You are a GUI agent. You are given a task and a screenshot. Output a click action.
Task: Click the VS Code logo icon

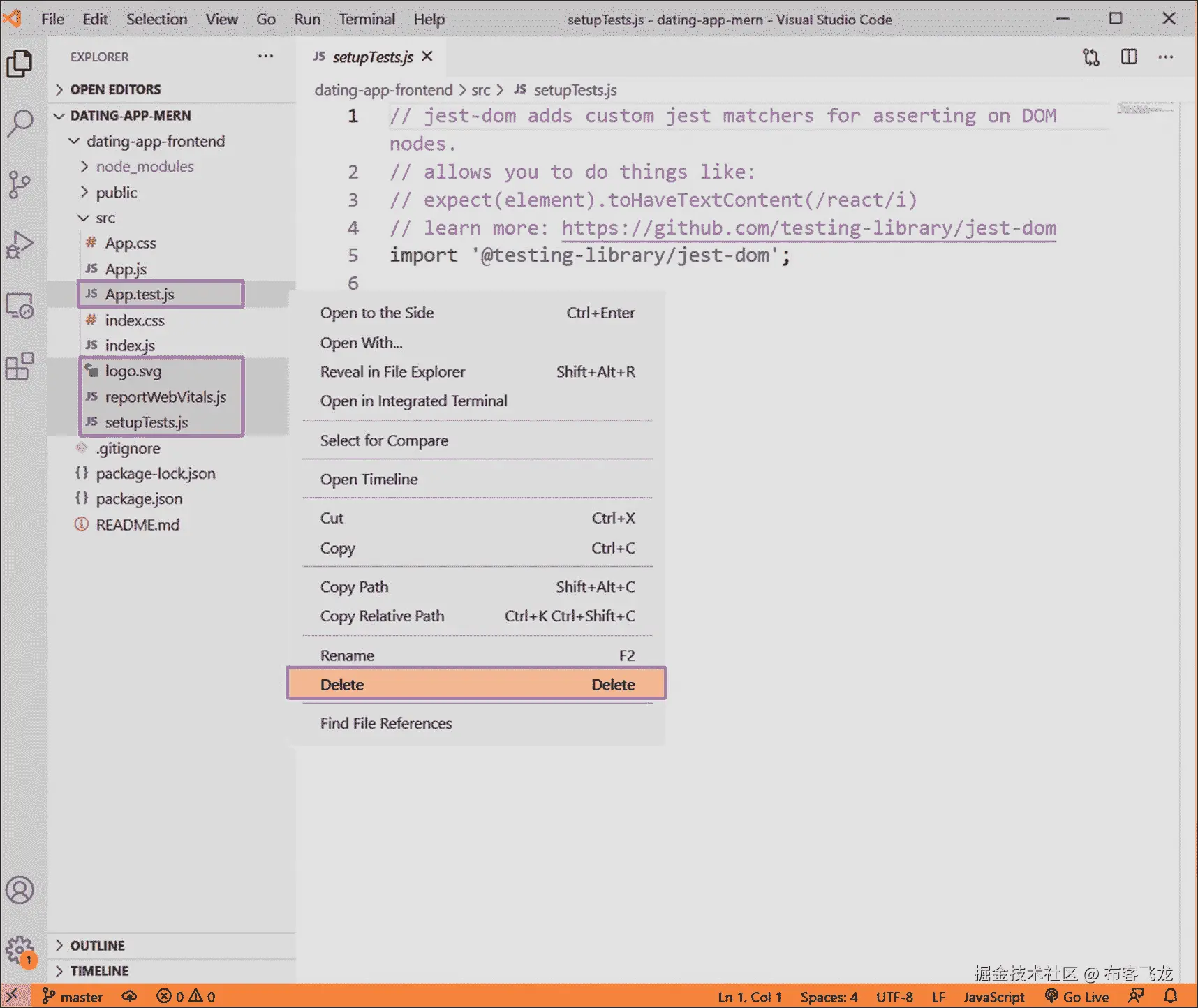[x=13, y=19]
